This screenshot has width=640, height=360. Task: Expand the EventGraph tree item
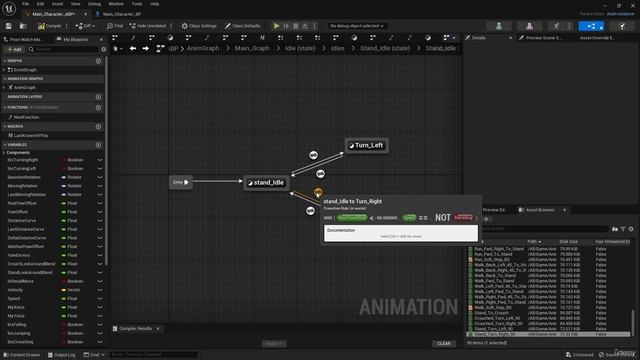click(x=4, y=70)
